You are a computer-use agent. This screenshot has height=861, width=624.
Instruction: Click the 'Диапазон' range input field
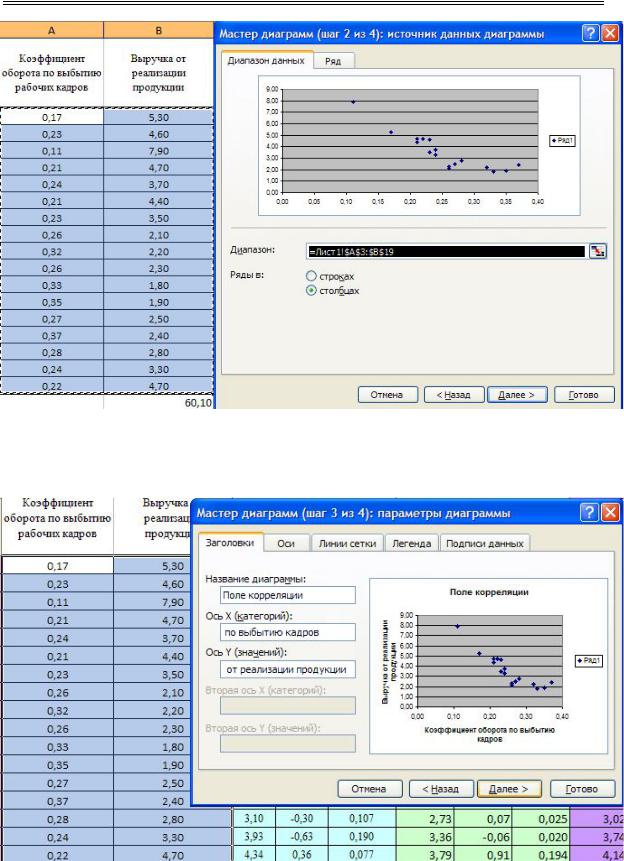coord(446,251)
